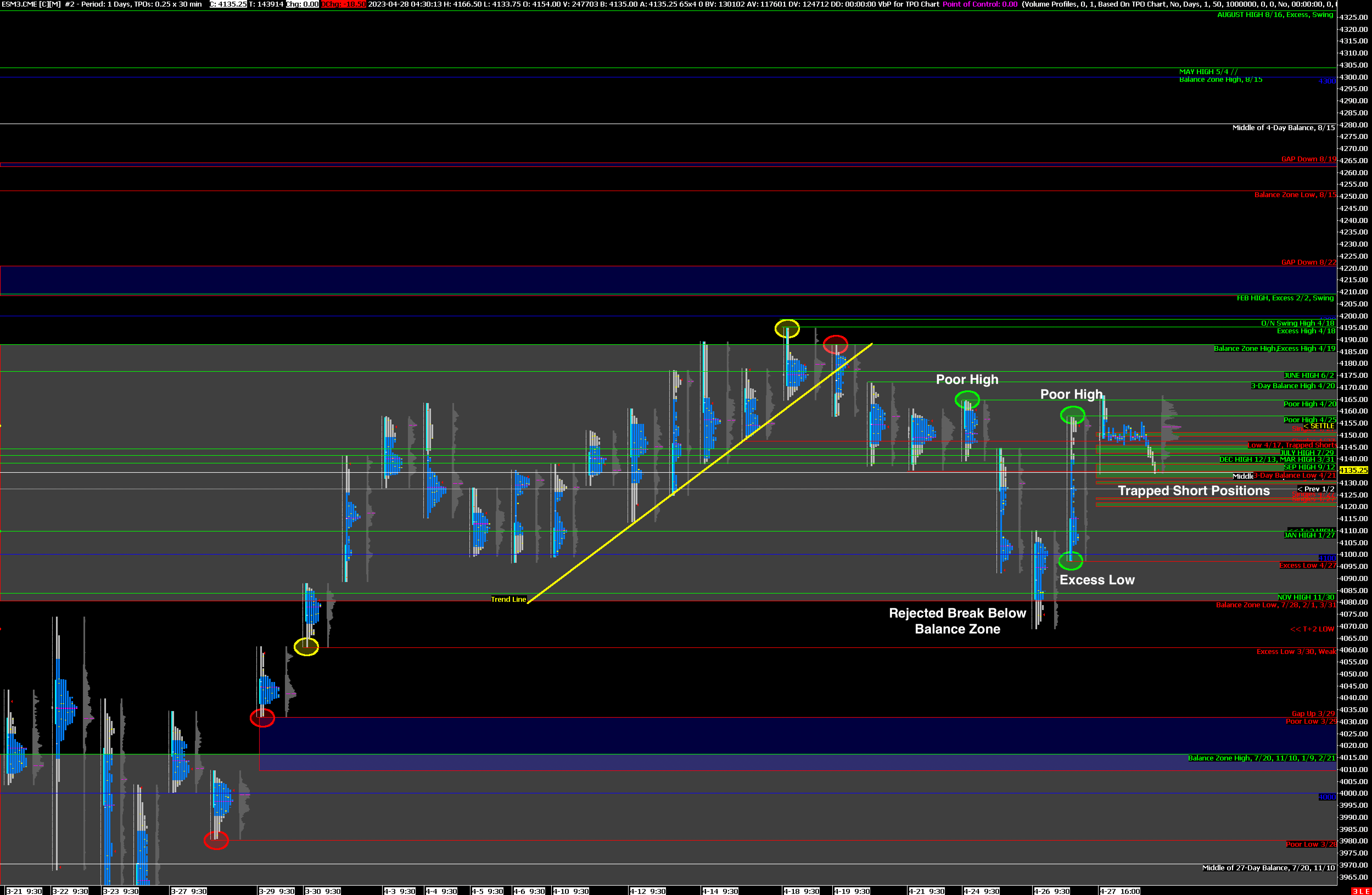Image resolution: width=1372 pixels, height=895 pixels.
Task: Click the red circle marker near the 4/19 profile top
Action: point(835,345)
